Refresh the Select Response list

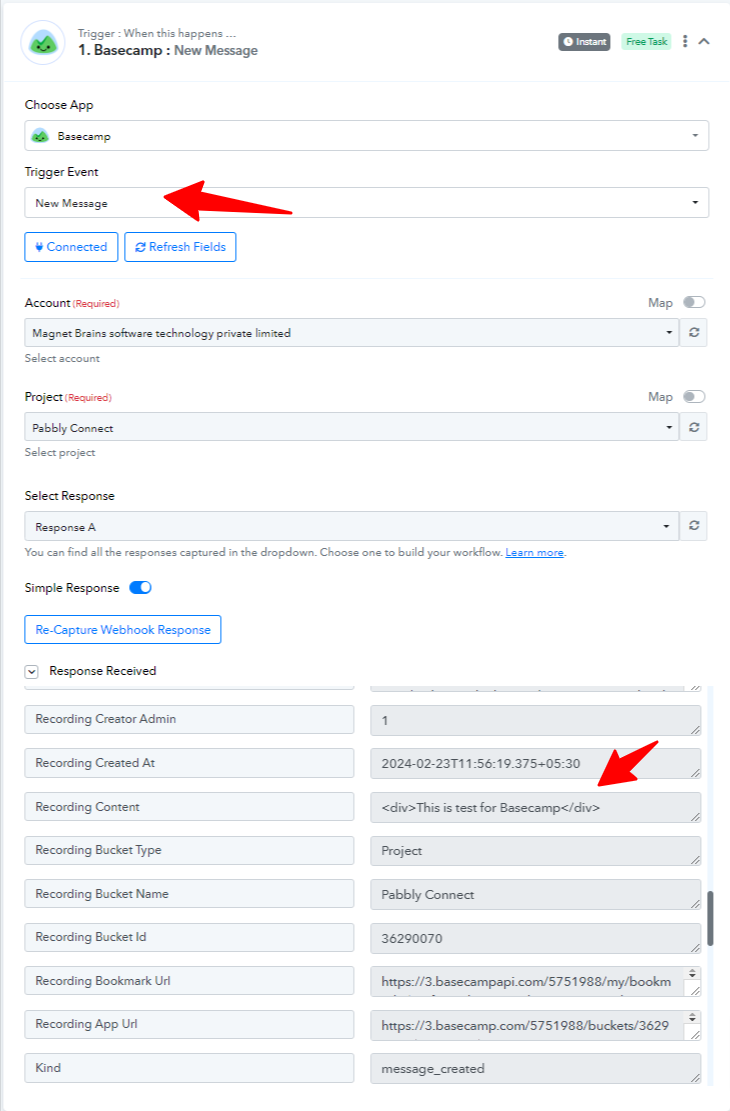[x=694, y=526]
